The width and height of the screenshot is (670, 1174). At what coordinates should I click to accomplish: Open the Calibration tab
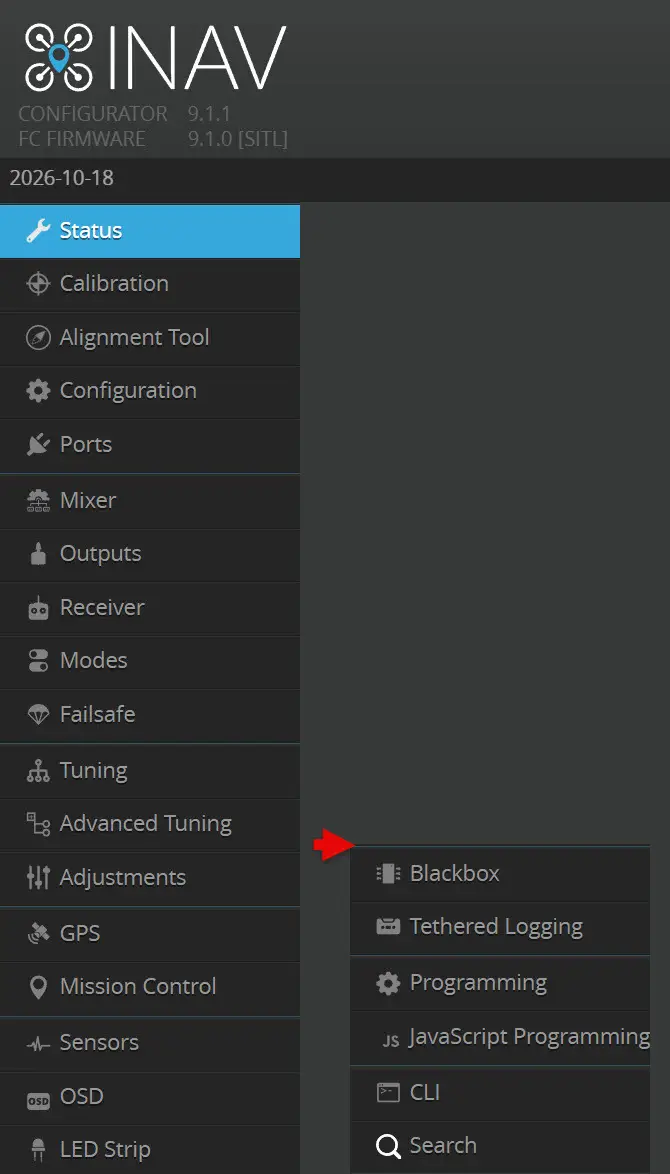[150, 284]
